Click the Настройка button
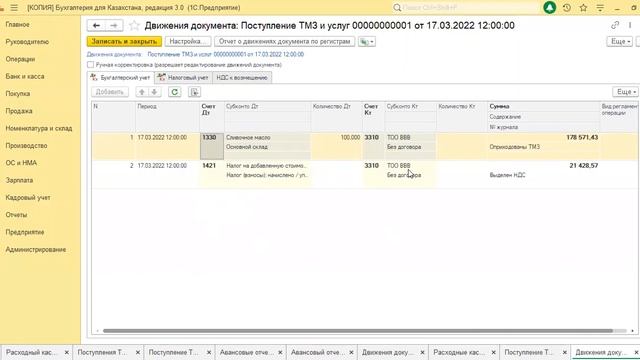Screen dimensions: 640x360 pyautogui.click(x=188, y=41)
